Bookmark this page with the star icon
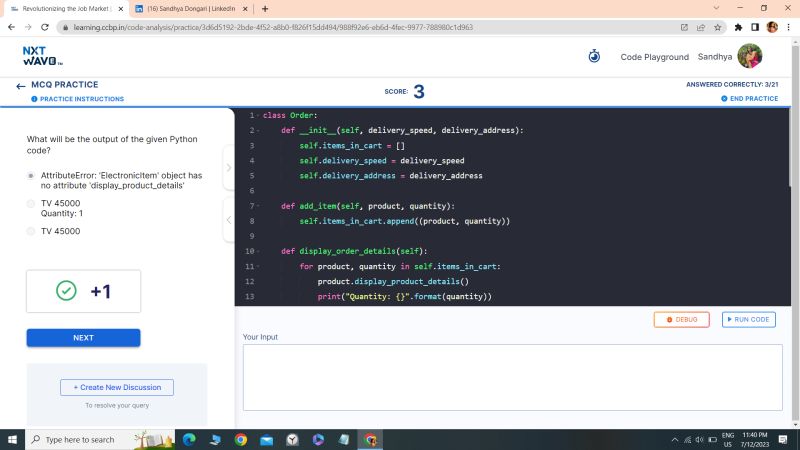 pyautogui.click(x=718, y=27)
